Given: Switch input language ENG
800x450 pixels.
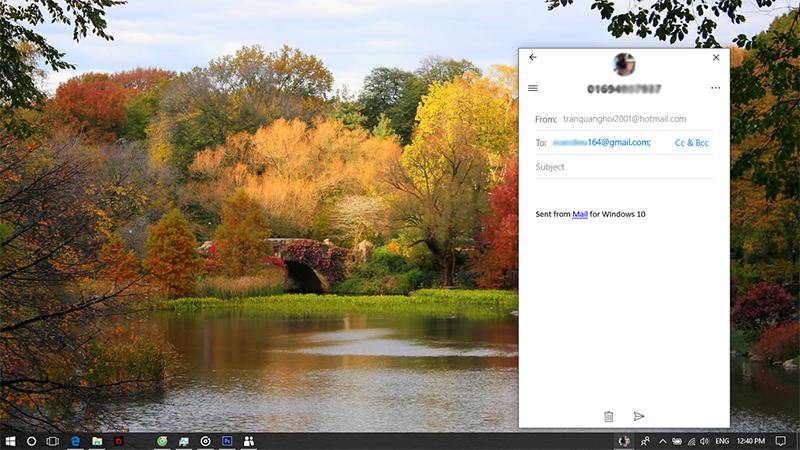Looking at the screenshot, I should tap(722, 441).
